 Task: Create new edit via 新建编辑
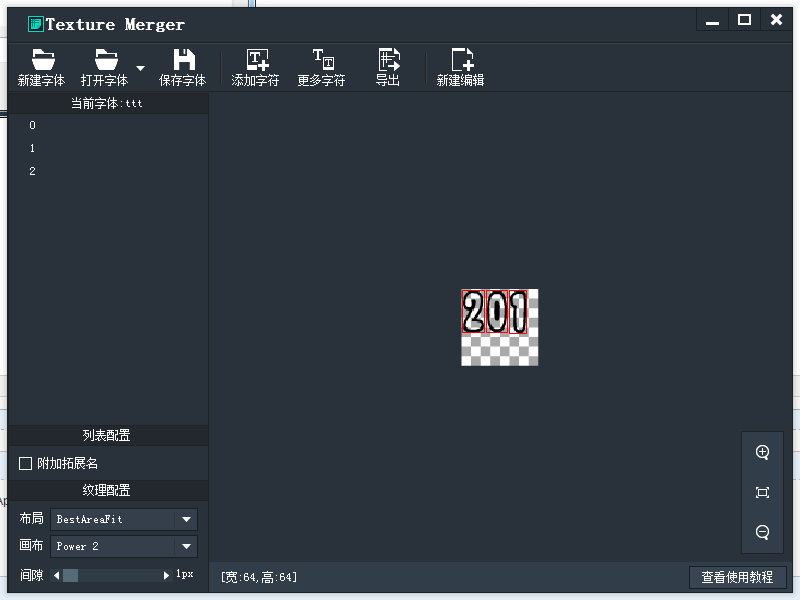coord(460,67)
